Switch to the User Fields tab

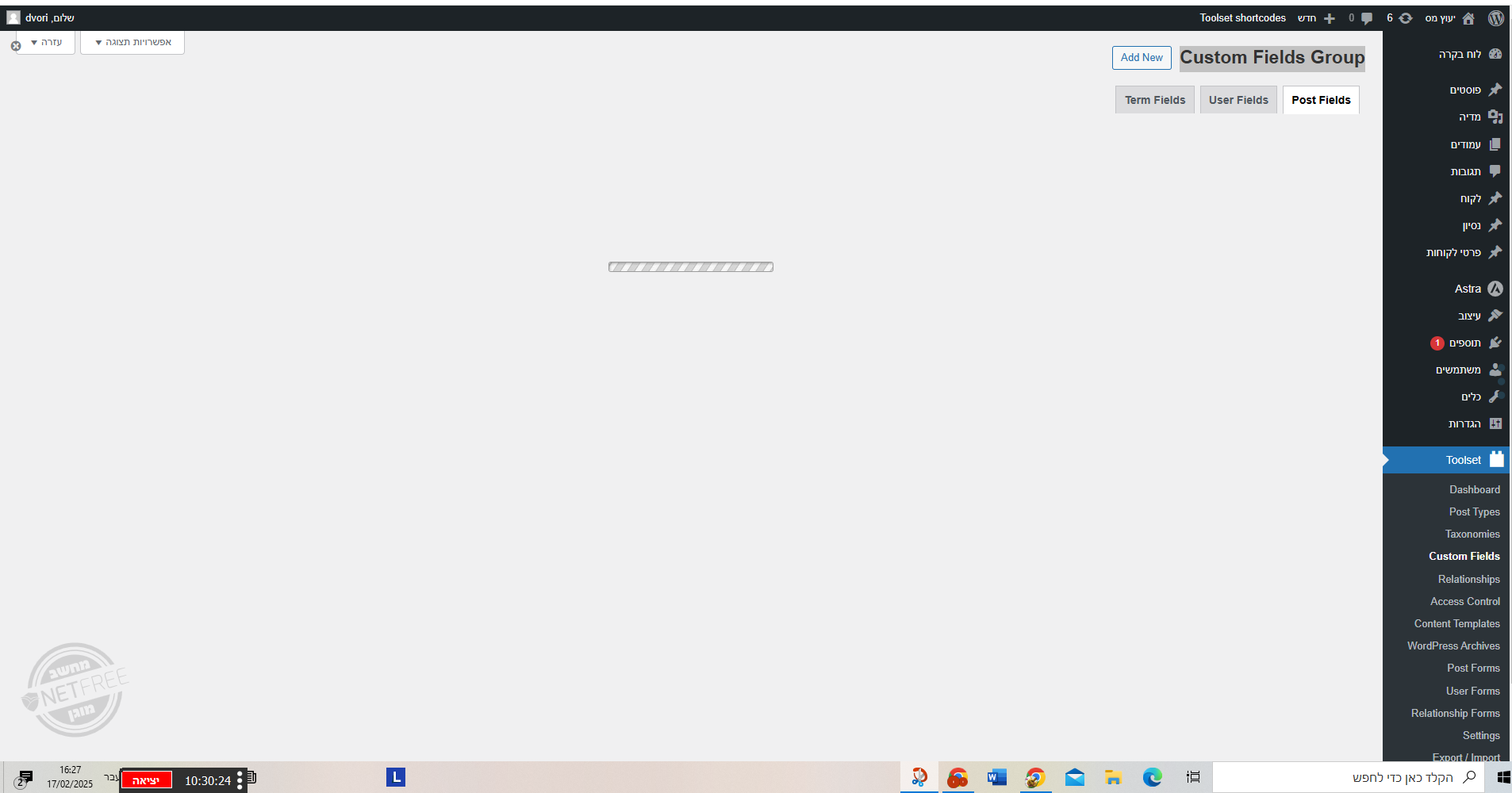coord(1238,100)
